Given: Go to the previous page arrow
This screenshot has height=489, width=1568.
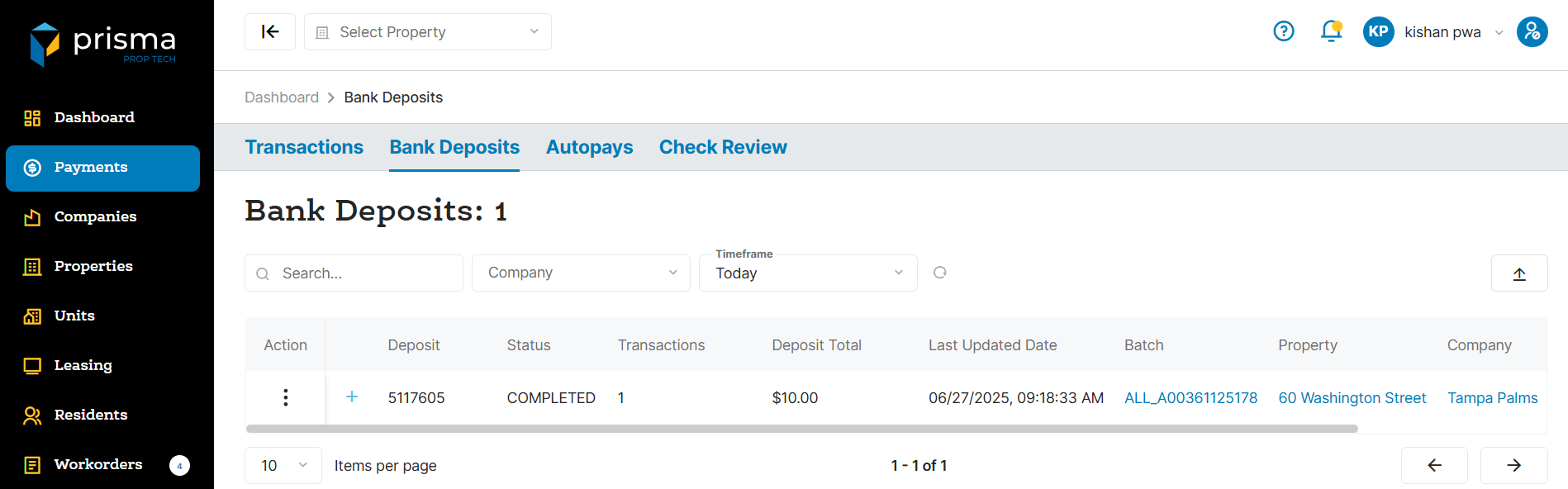Looking at the screenshot, I should pos(1434,465).
